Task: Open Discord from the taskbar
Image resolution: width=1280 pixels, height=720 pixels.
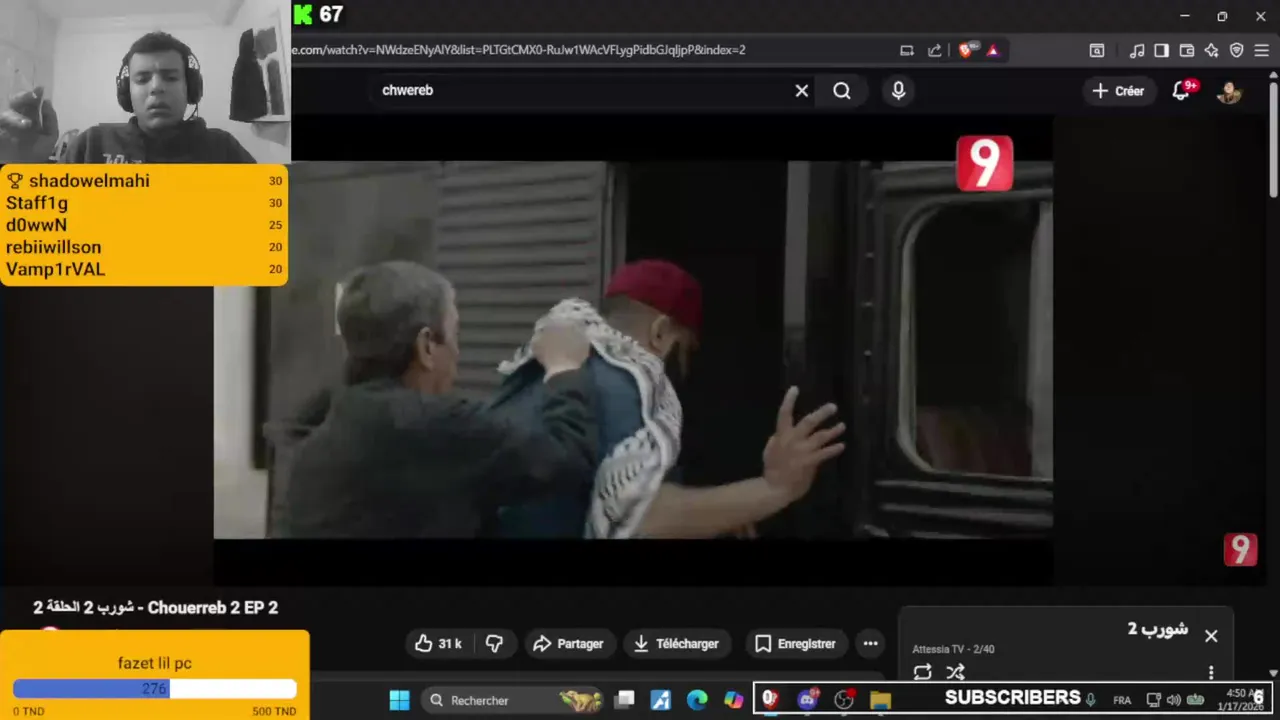Action: click(x=807, y=700)
